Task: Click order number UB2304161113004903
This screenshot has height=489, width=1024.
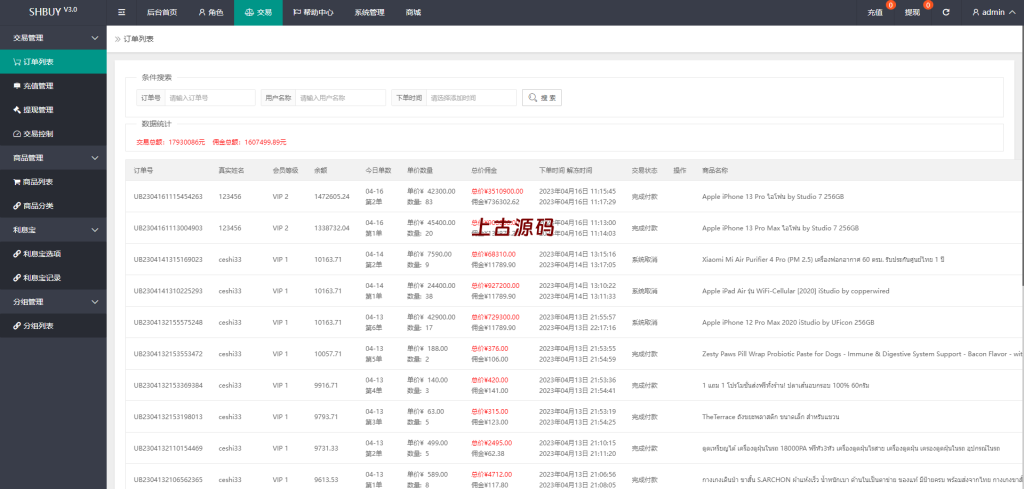Action: [x=168, y=228]
